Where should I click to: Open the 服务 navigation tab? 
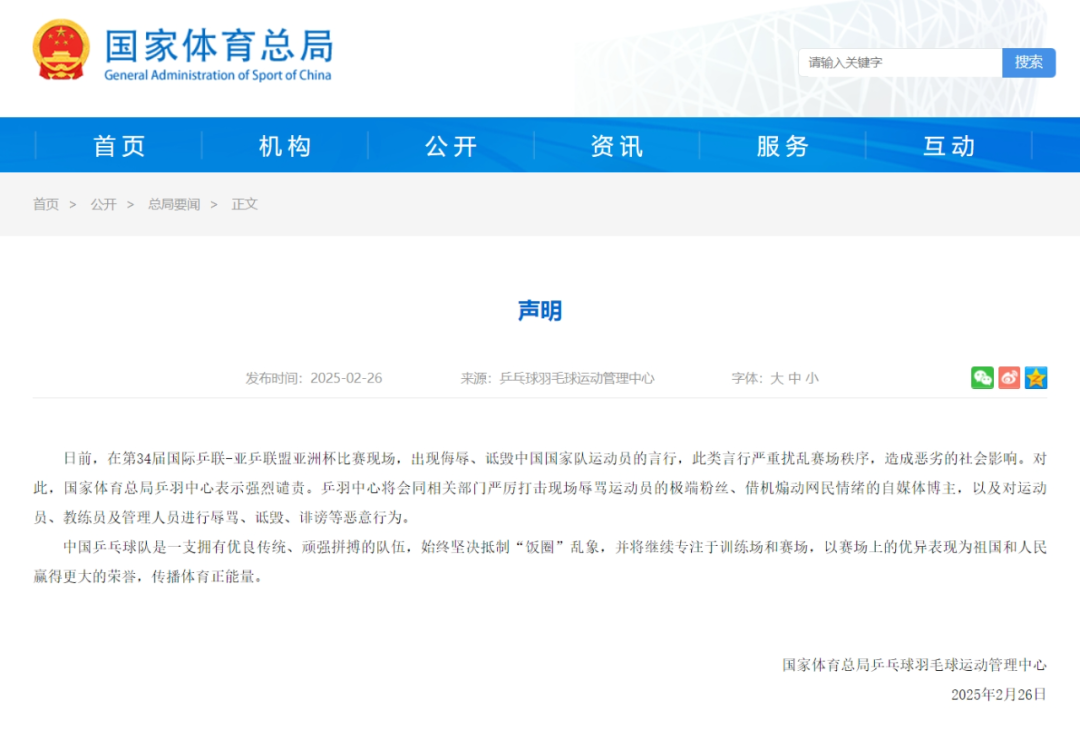[782, 146]
